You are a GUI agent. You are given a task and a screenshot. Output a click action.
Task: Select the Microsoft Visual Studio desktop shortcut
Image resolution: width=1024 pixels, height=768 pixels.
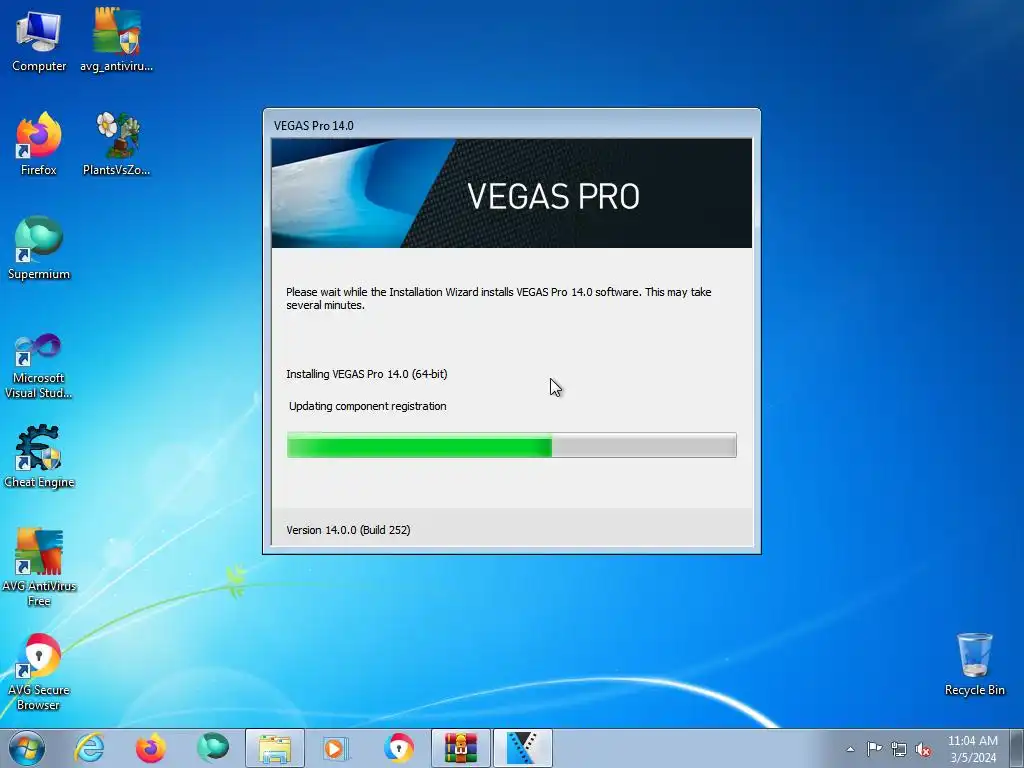click(x=39, y=366)
